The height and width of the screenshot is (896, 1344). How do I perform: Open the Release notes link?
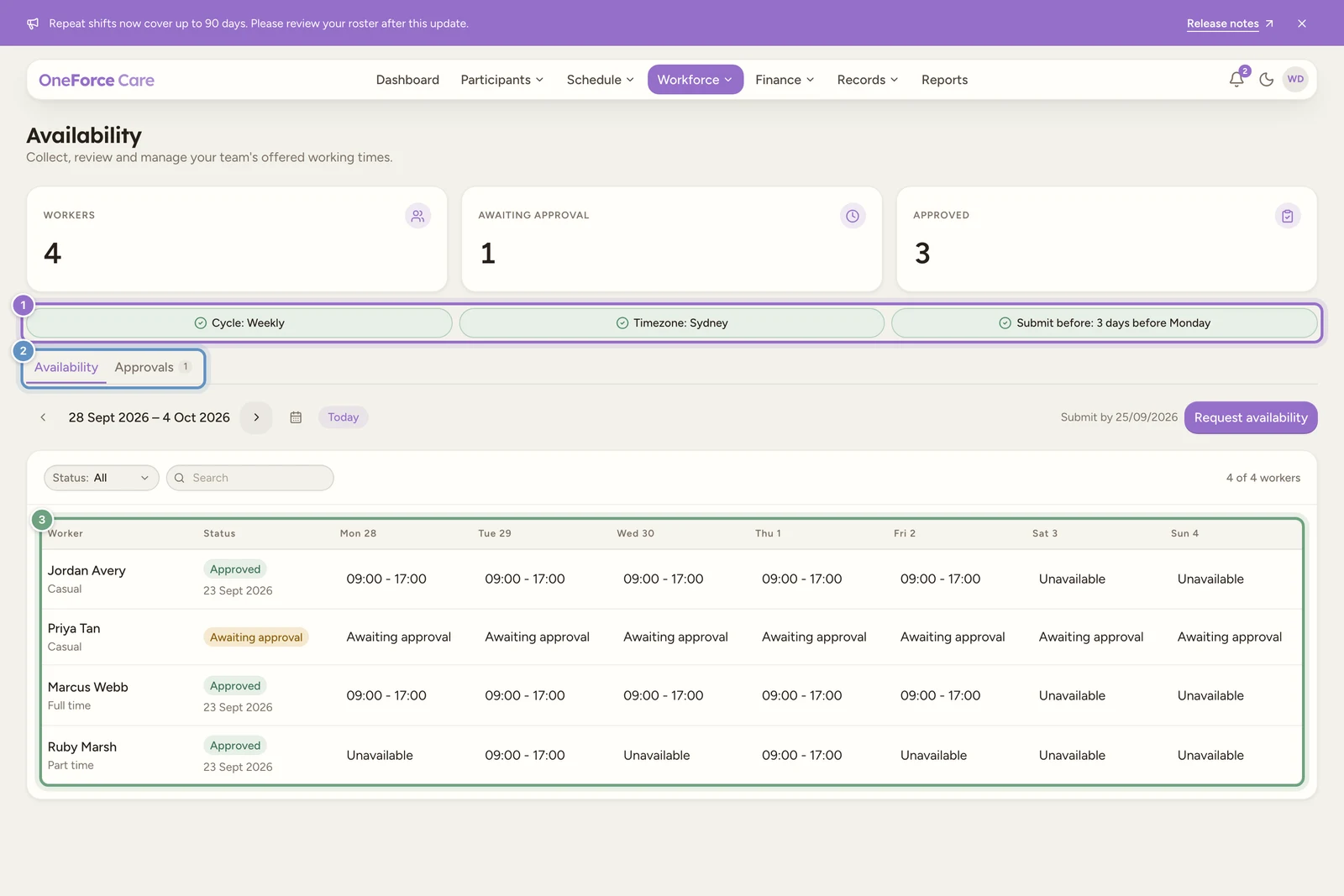[x=1230, y=24]
